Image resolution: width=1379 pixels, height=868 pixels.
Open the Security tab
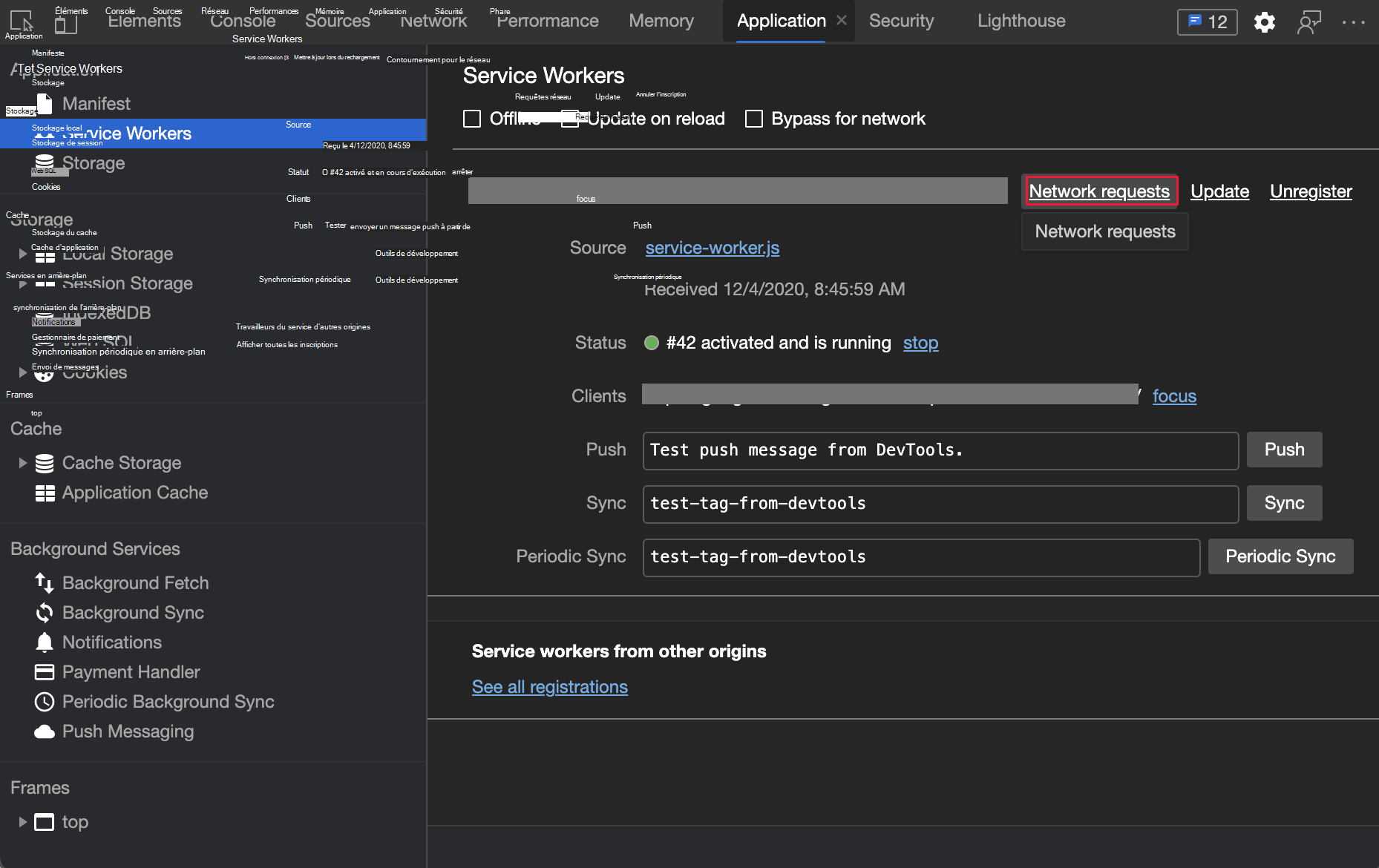click(x=901, y=21)
